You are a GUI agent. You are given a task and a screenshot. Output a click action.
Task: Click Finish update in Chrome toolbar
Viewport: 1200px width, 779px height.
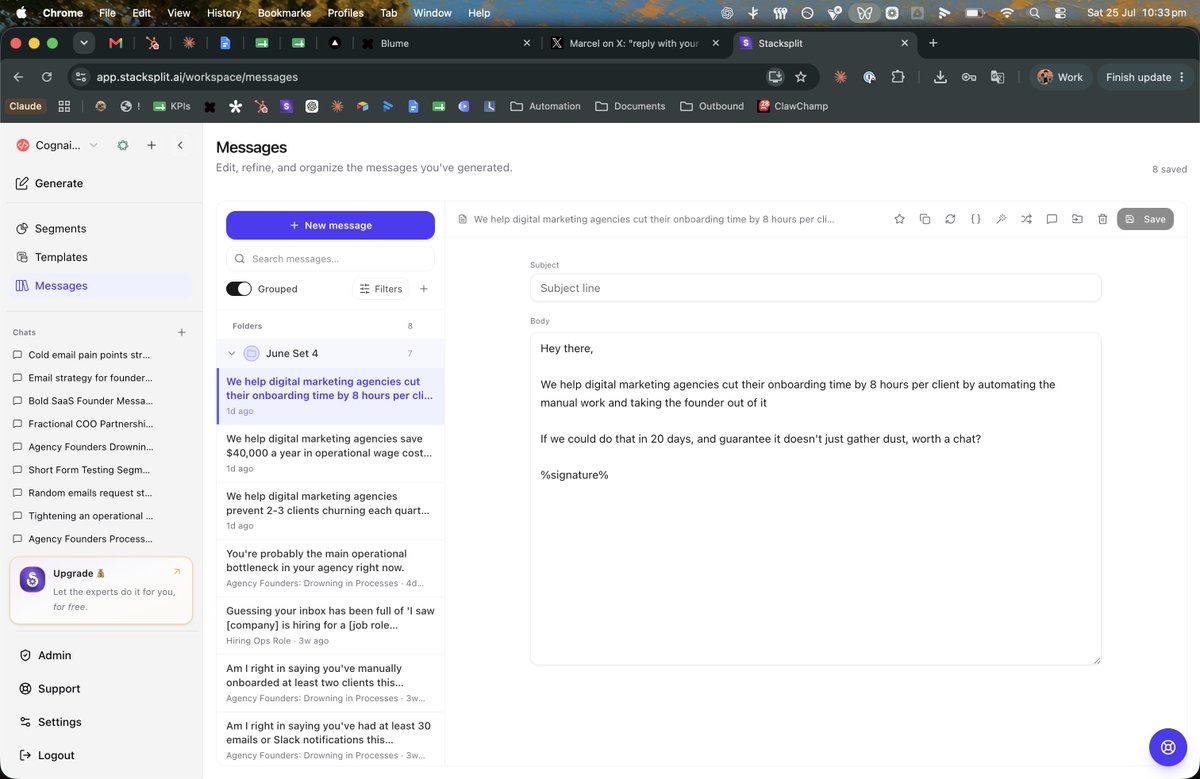coord(1144,77)
